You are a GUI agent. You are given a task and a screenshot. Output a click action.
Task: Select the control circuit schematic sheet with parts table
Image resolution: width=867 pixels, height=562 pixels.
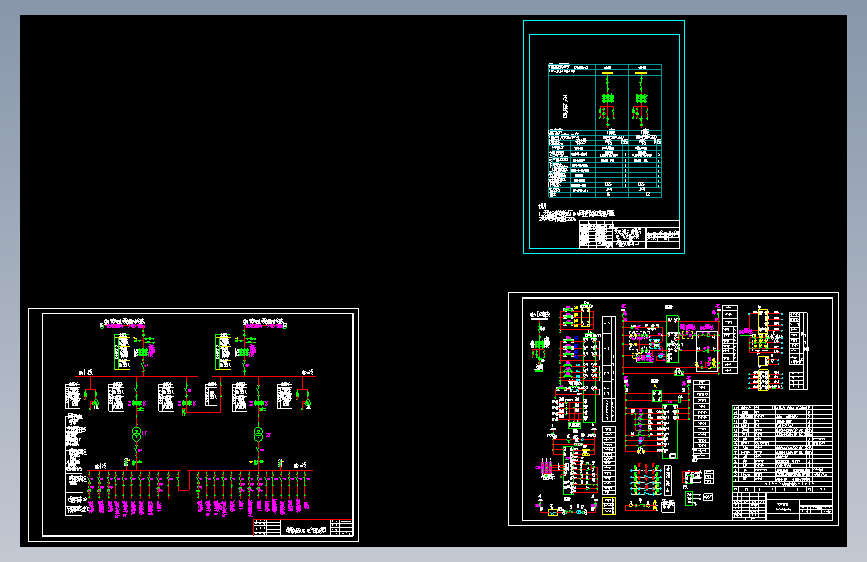[x=673, y=409]
